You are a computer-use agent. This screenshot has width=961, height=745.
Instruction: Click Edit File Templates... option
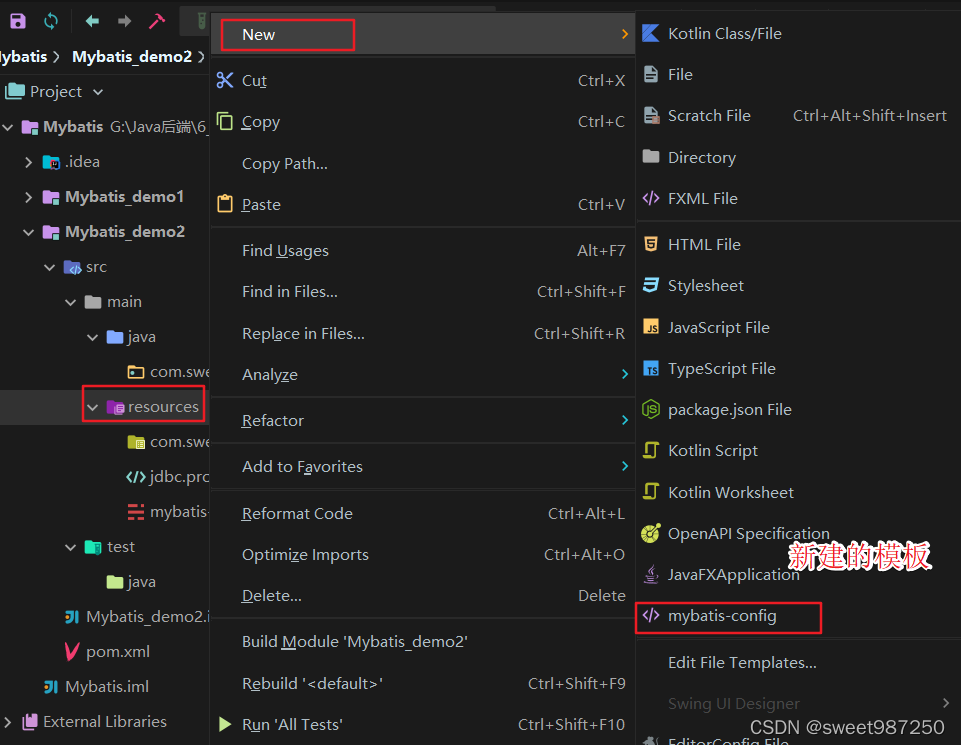point(799,662)
